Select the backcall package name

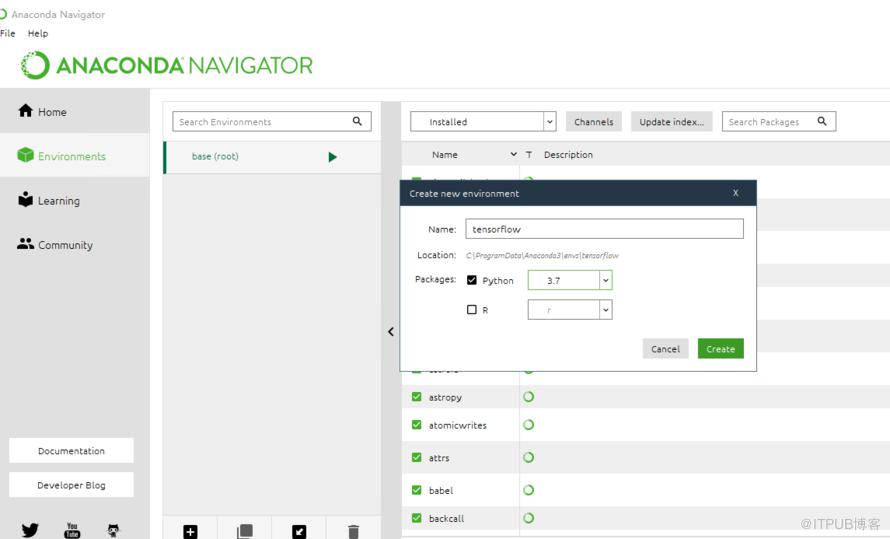[446, 518]
